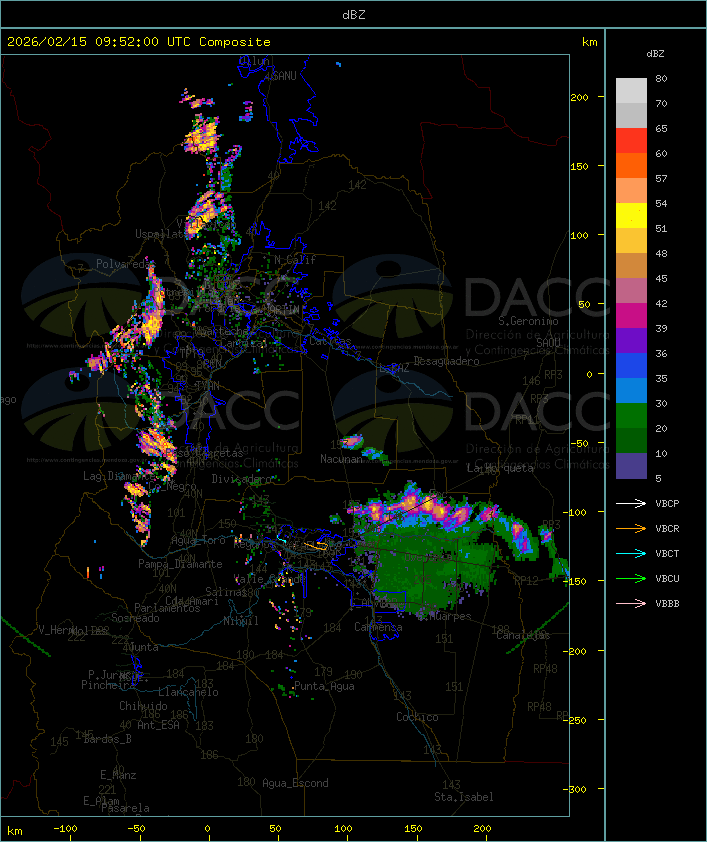Click the Lag.Diamante map label
Screen dimensions: 707x842
(x=117, y=476)
